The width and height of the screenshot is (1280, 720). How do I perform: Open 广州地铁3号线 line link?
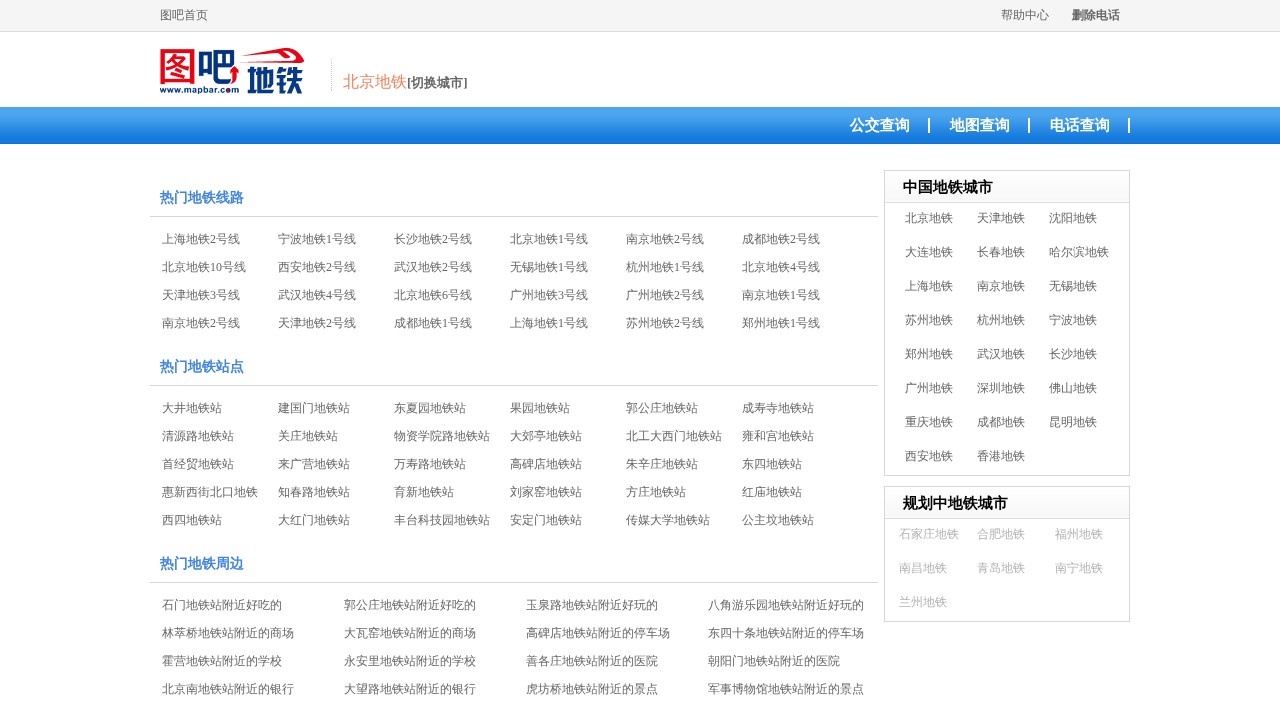[549, 295]
